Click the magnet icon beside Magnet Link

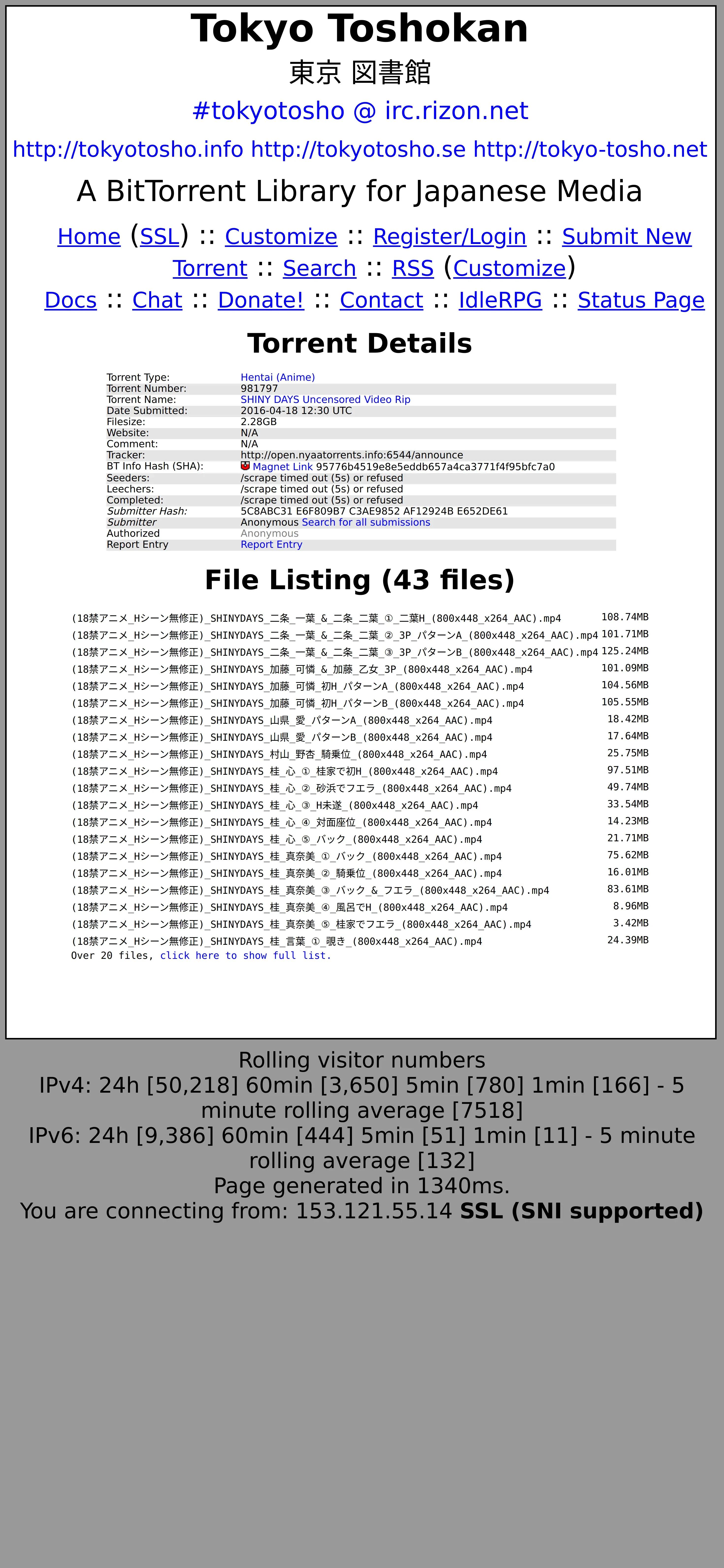245,466
